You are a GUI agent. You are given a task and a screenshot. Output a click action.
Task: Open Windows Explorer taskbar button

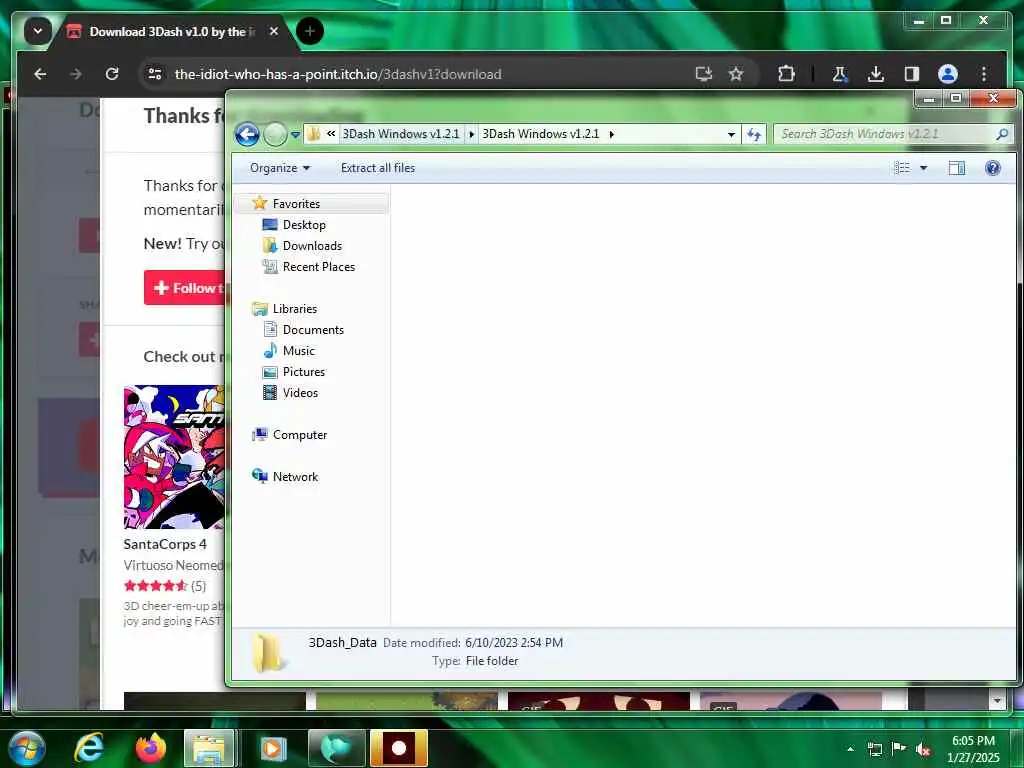[x=209, y=748]
